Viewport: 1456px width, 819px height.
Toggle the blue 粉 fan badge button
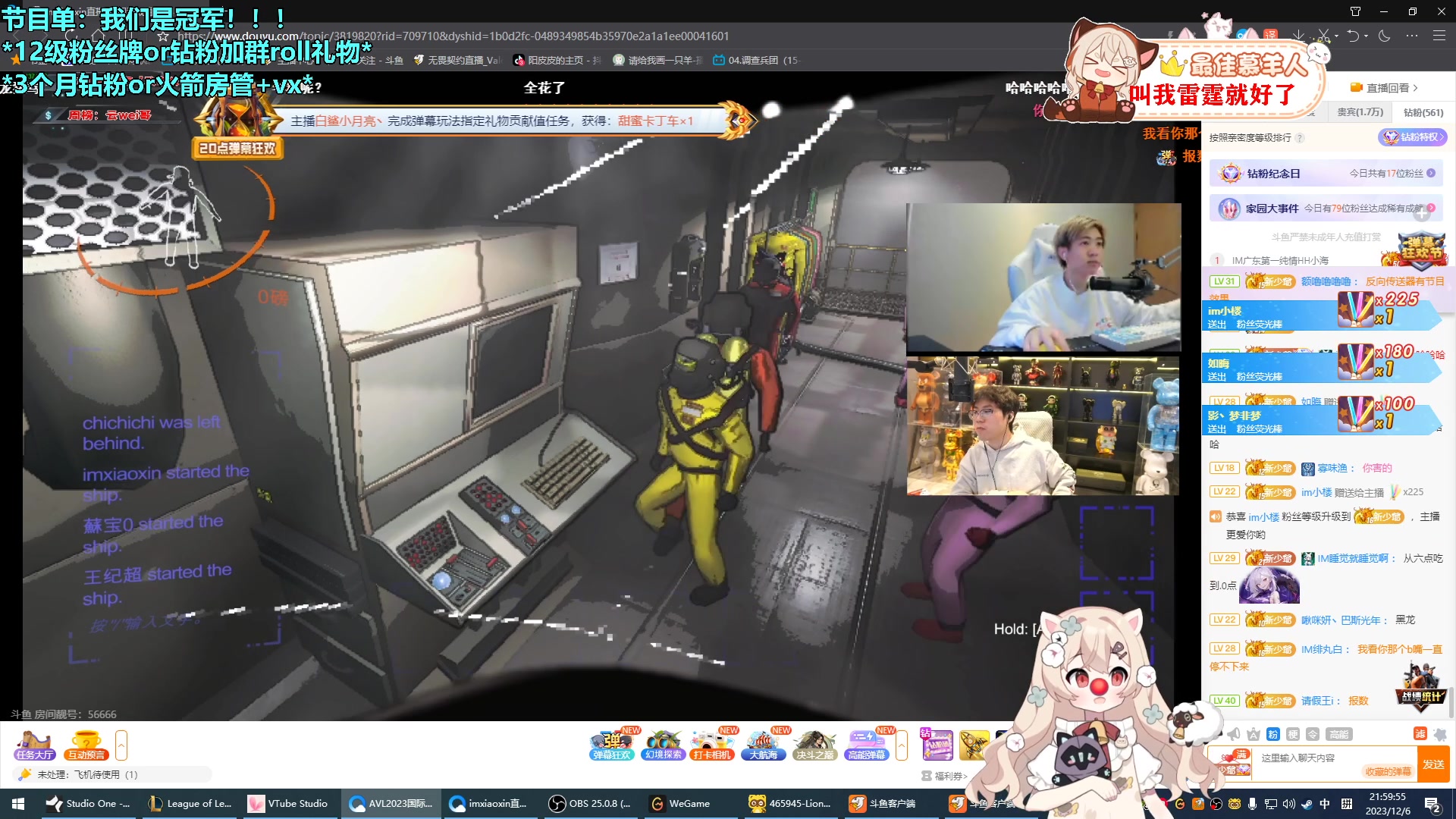1273,733
